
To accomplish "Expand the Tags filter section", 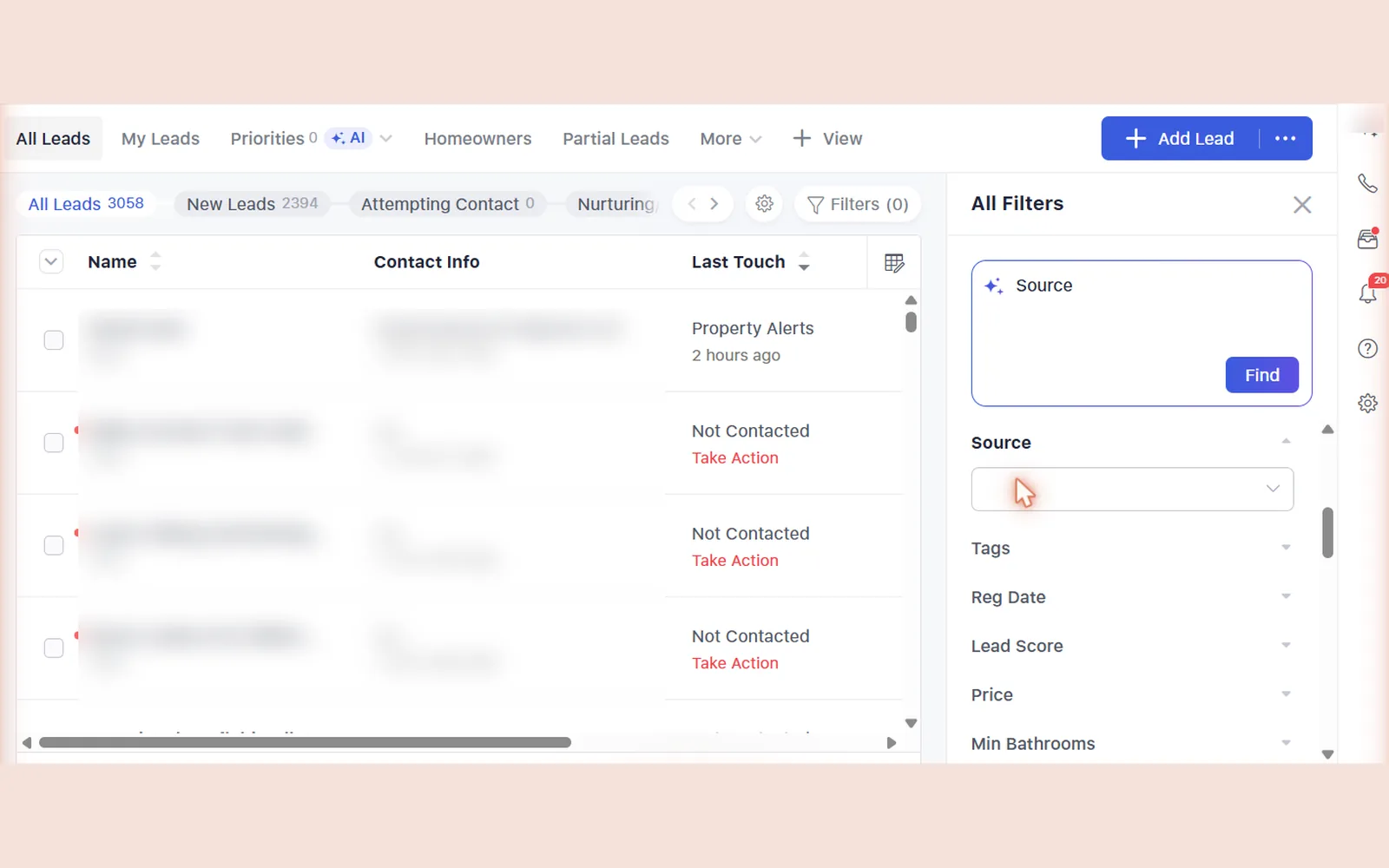I will [1286, 548].
